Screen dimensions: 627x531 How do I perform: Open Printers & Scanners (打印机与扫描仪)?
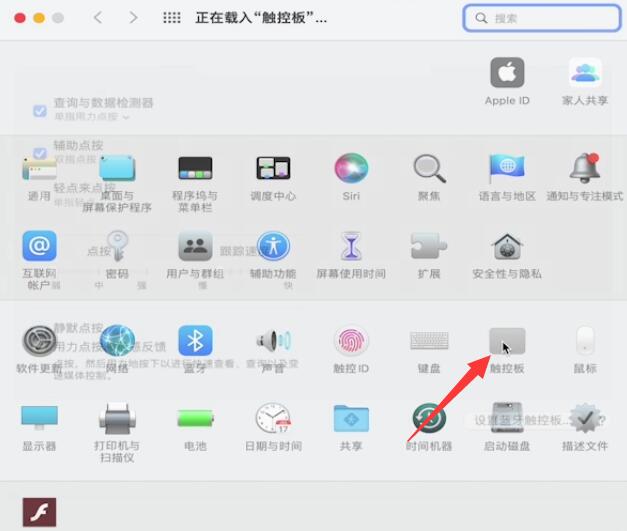click(117, 419)
